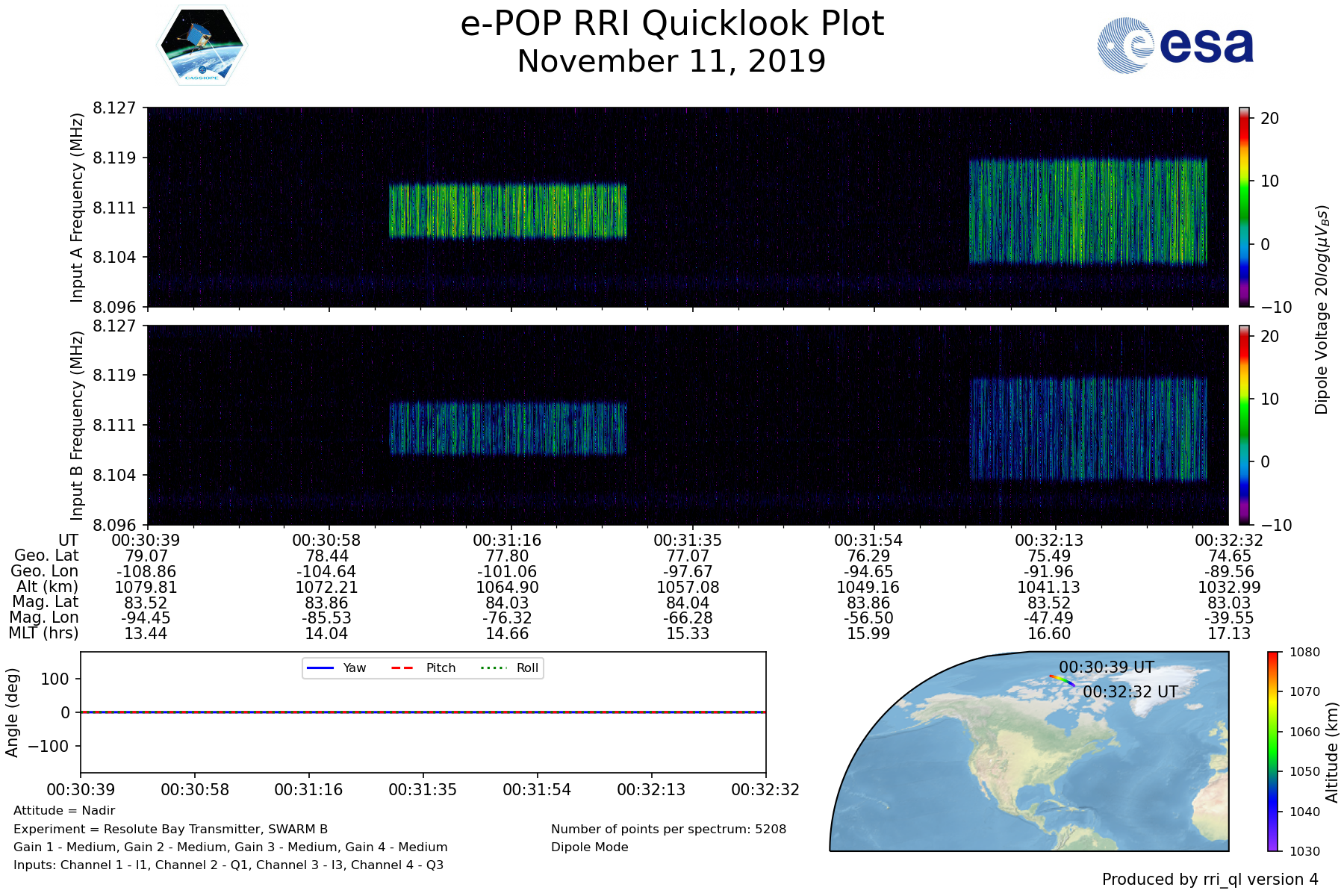Click the ESA logo
The height and width of the screenshot is (896, 1344).
1175,46
